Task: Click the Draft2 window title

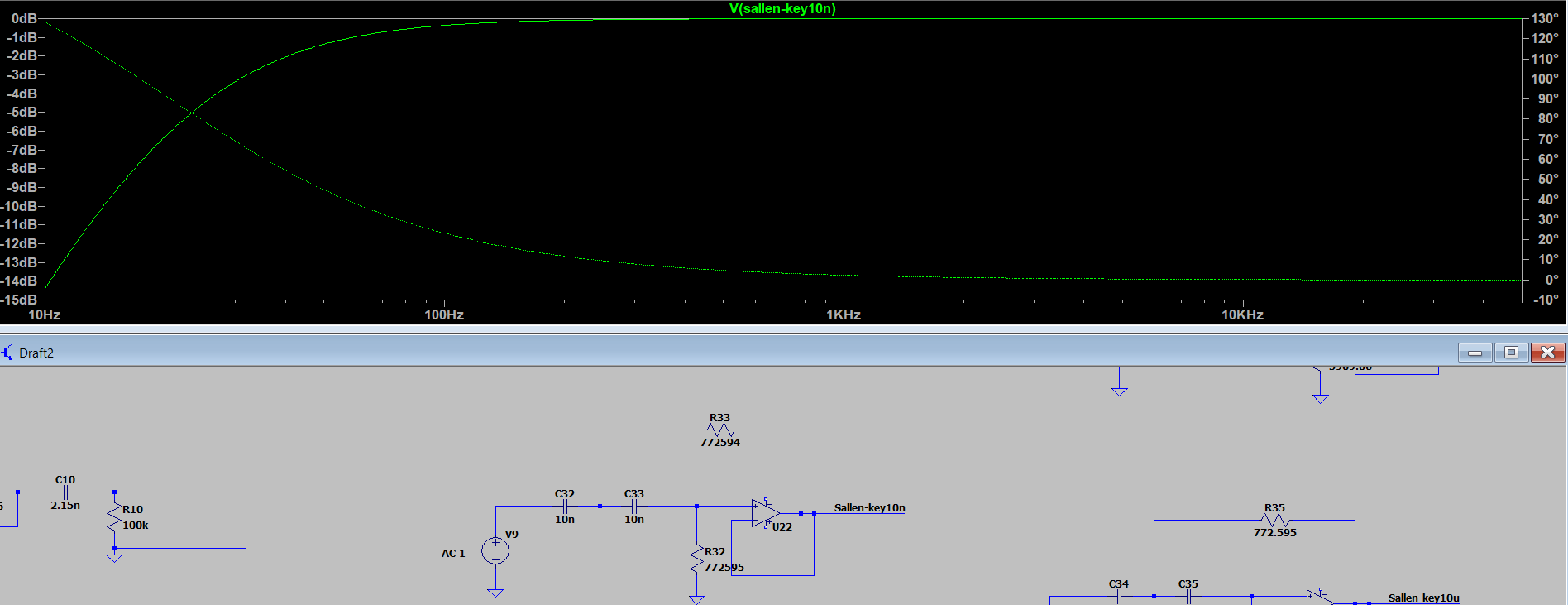Action: tap(36, 353)
